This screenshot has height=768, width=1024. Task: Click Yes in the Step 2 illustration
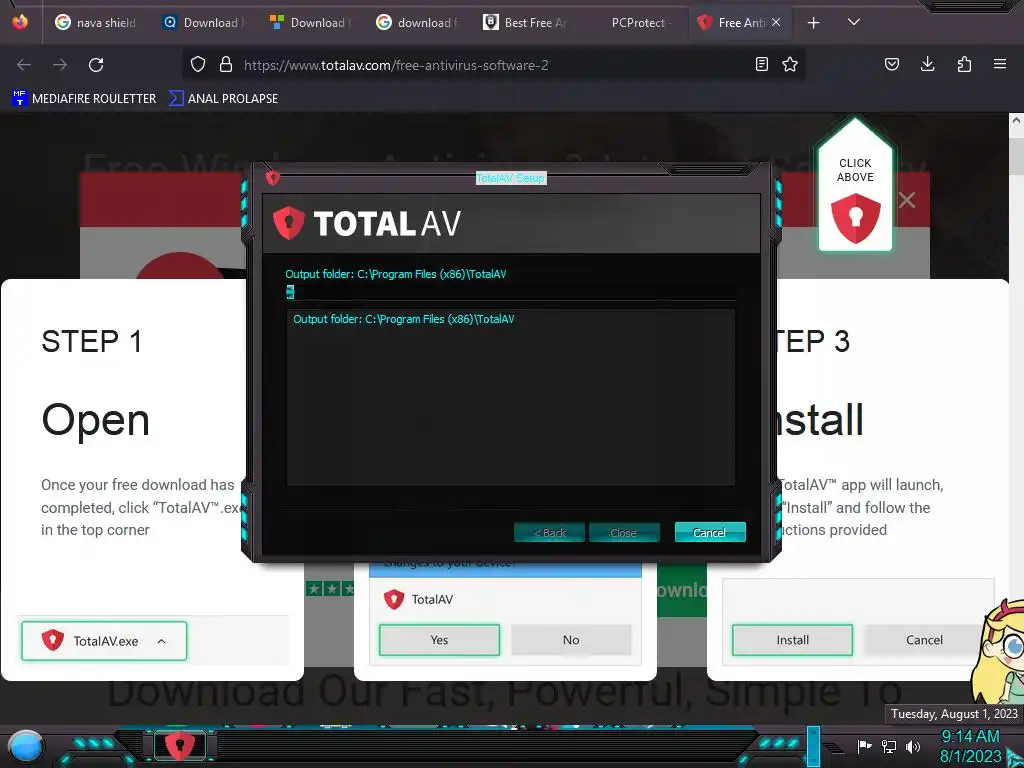click(x=440, y=640)
